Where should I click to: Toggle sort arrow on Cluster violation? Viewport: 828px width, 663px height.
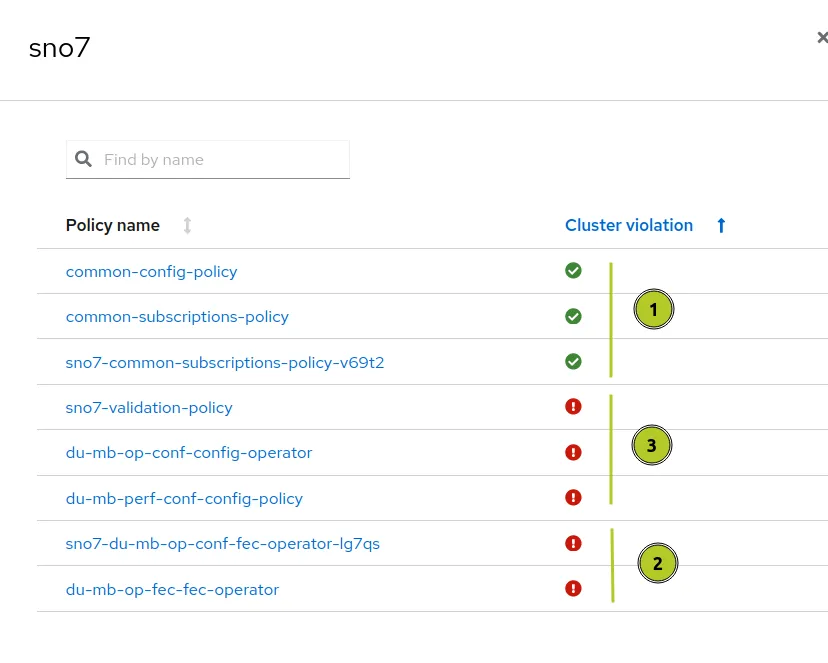(721, 225)
